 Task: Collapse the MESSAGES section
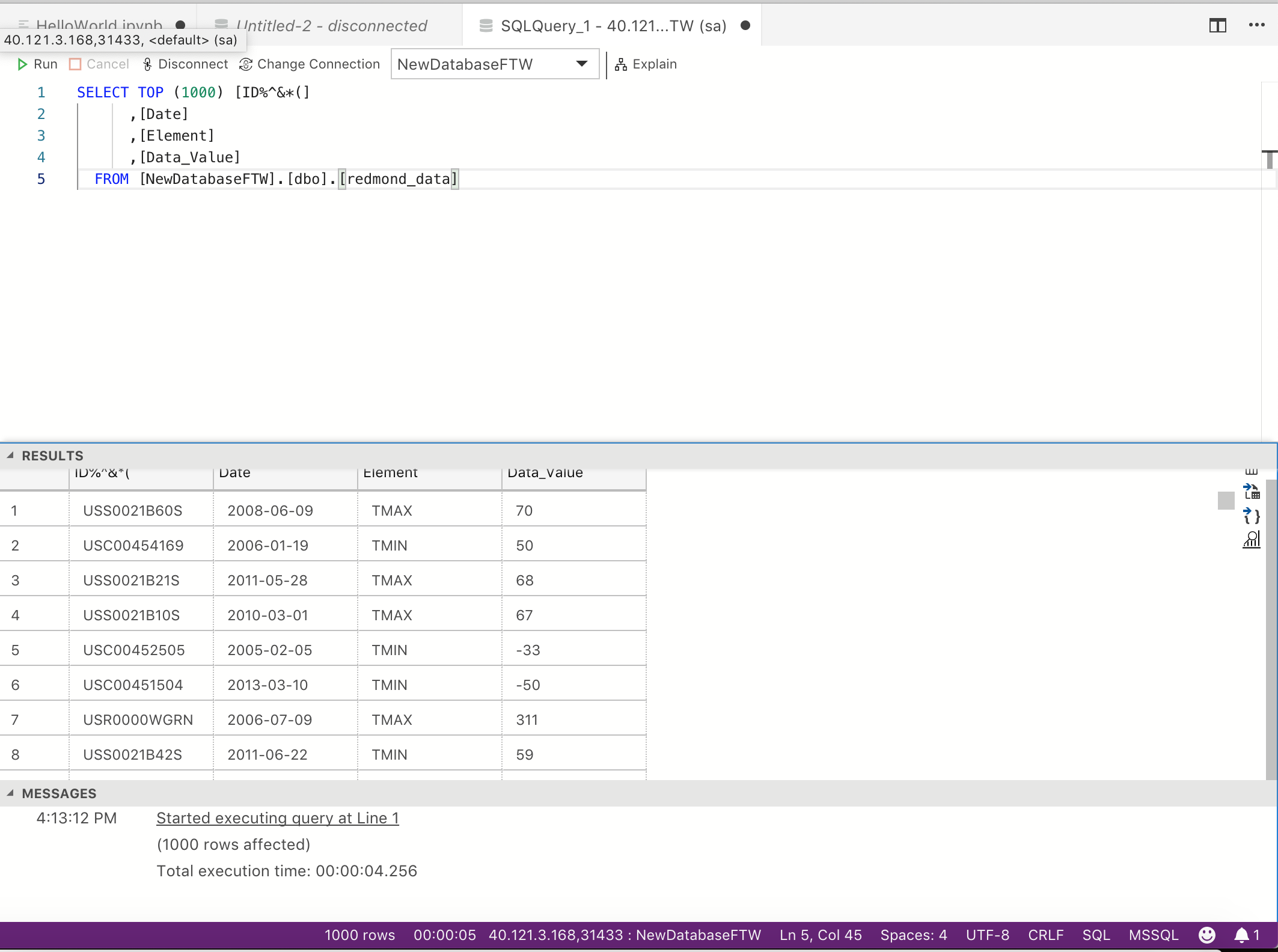point(10,793)
